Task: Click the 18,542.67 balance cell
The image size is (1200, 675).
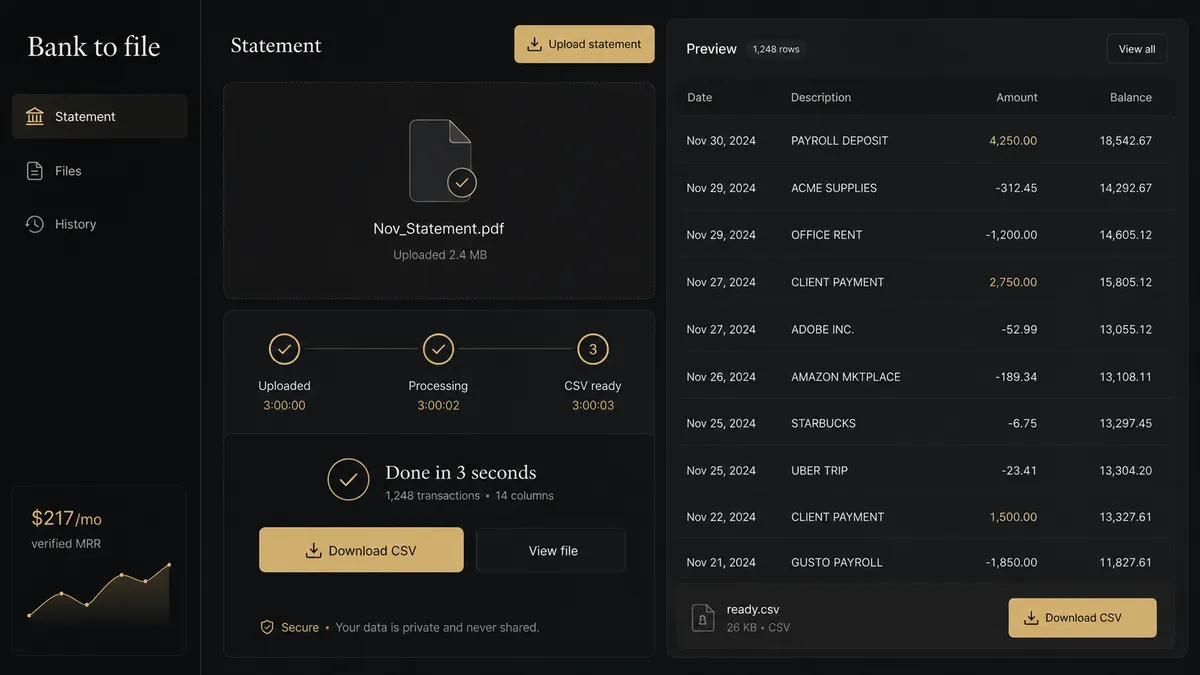Action: pyautogui.click(x=1126, y=141)
